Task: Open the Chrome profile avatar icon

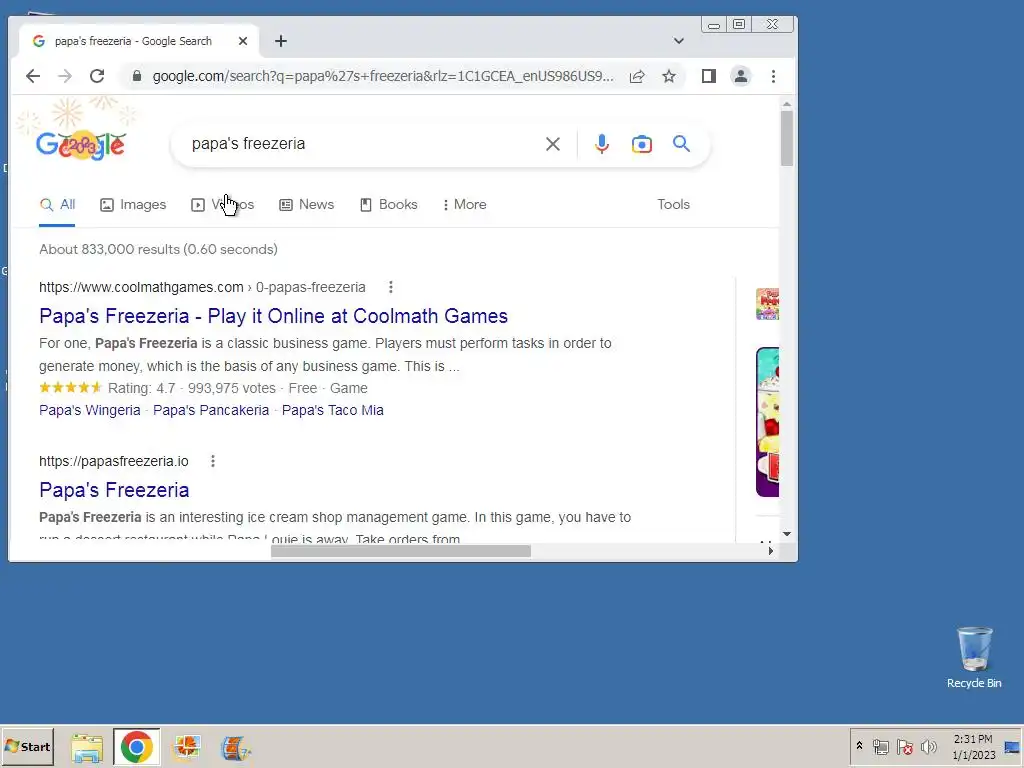Action: 741,76
